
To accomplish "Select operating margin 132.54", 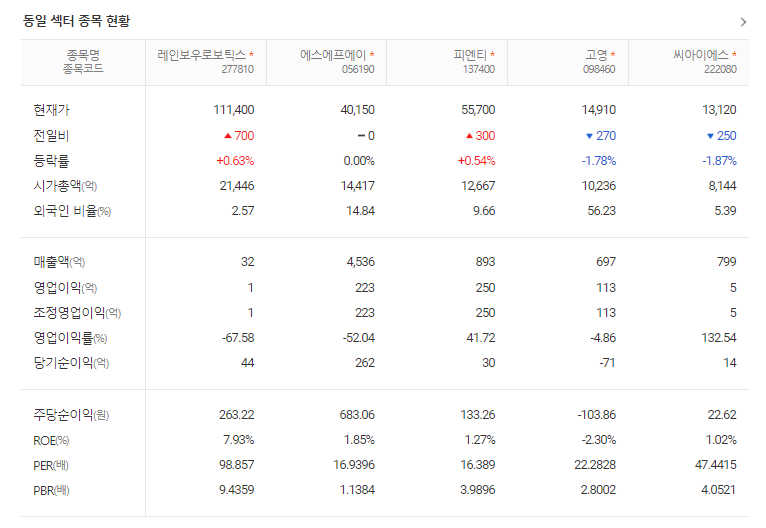I will pos(719,338).
